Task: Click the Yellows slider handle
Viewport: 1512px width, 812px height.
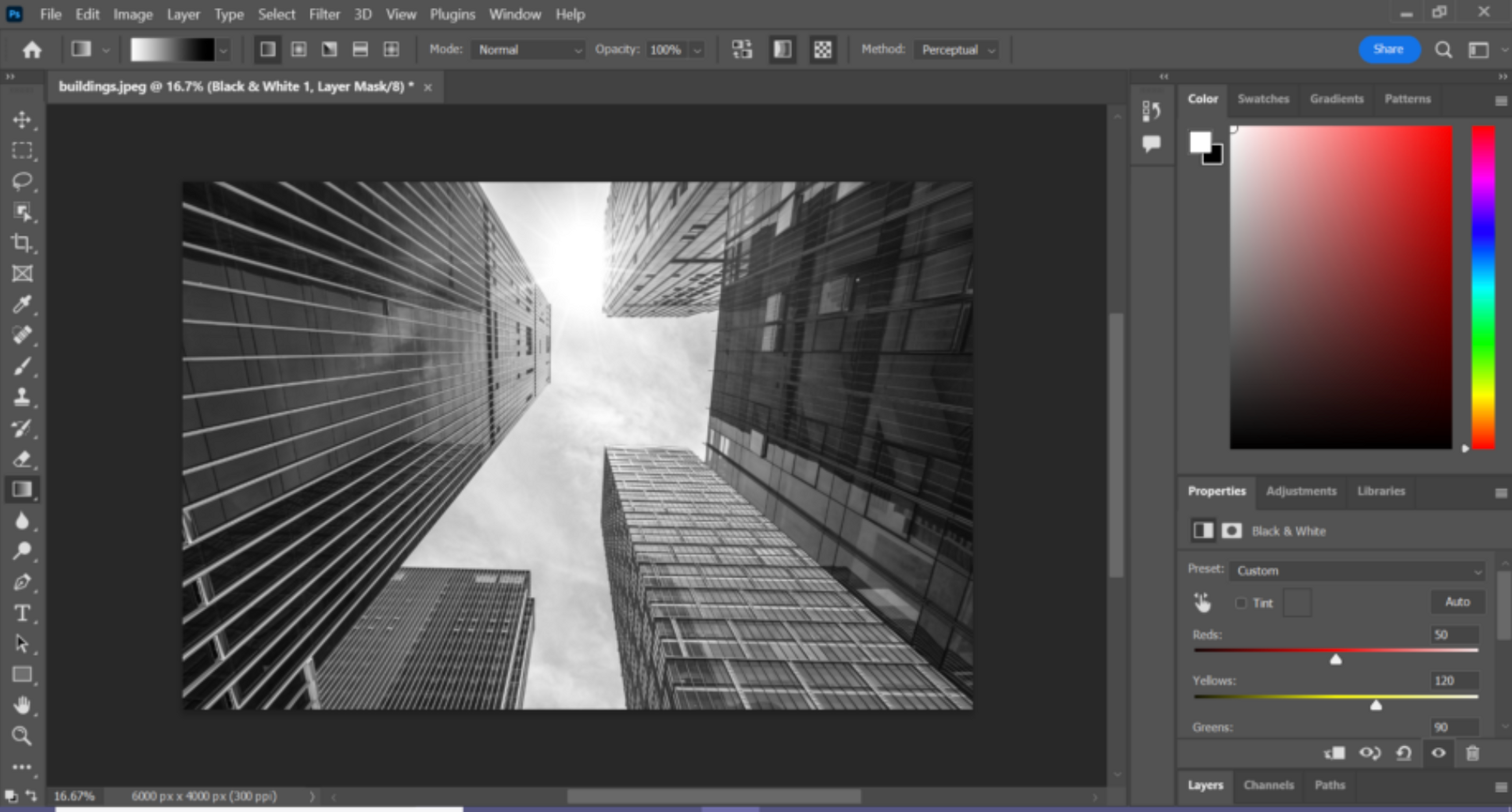Action: tap(1376, 706)
